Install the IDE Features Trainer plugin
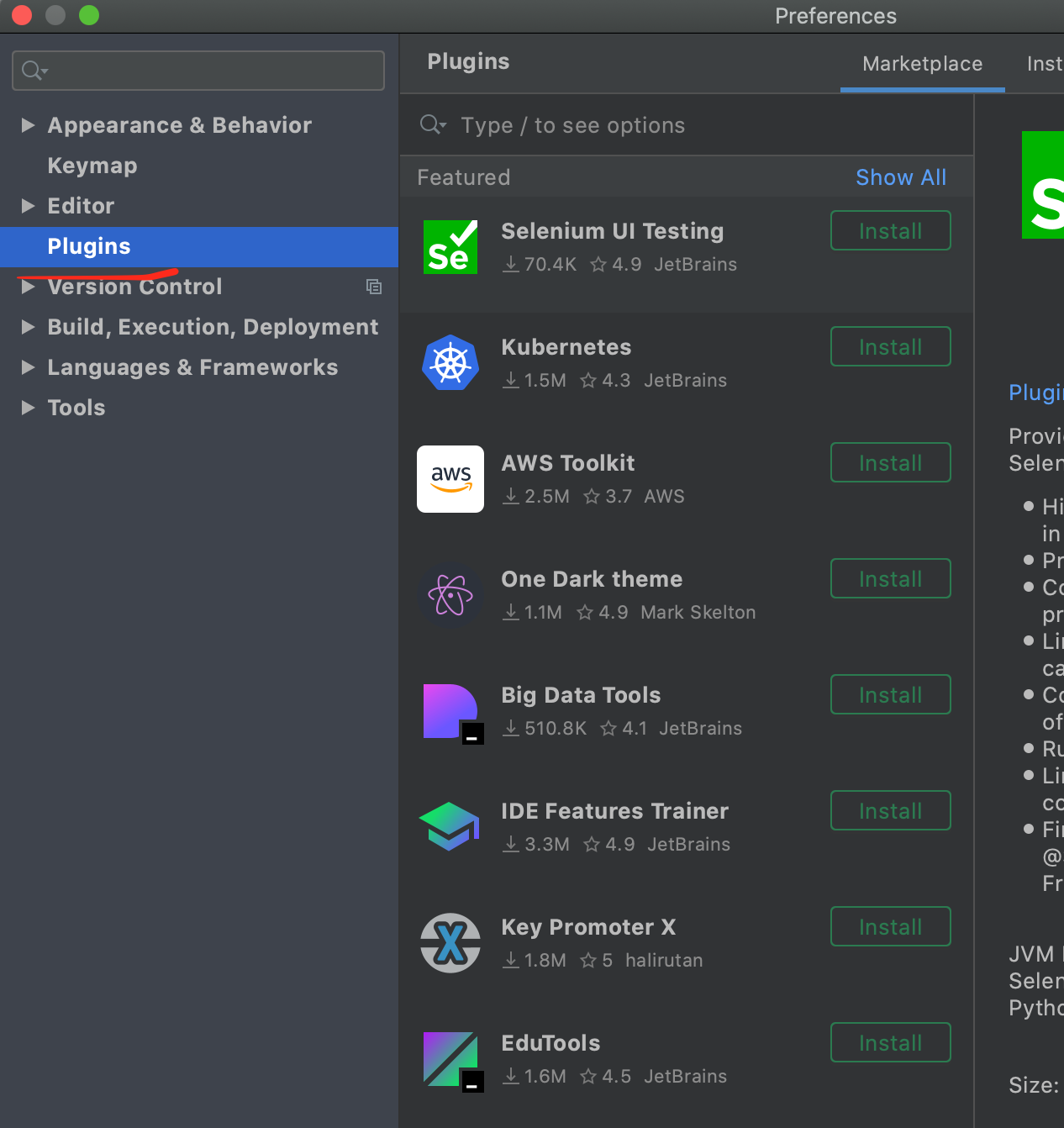This screenshot has width=1064, height=1128. (890, 810)
